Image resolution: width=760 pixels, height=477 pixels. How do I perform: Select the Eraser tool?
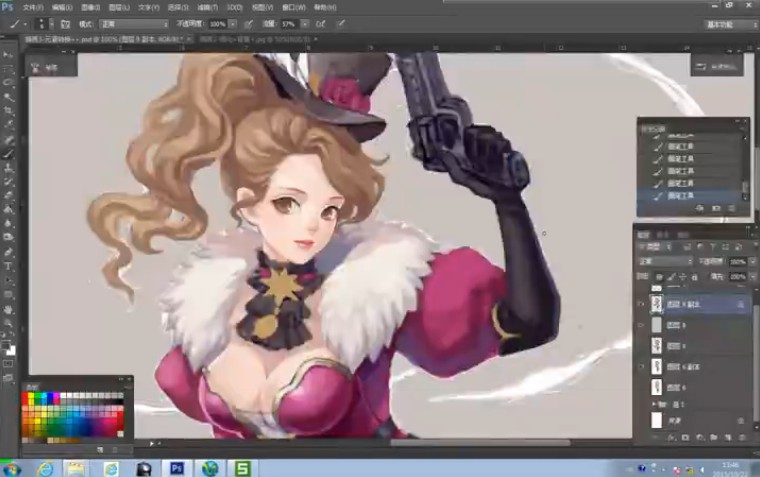pos(8,196)
